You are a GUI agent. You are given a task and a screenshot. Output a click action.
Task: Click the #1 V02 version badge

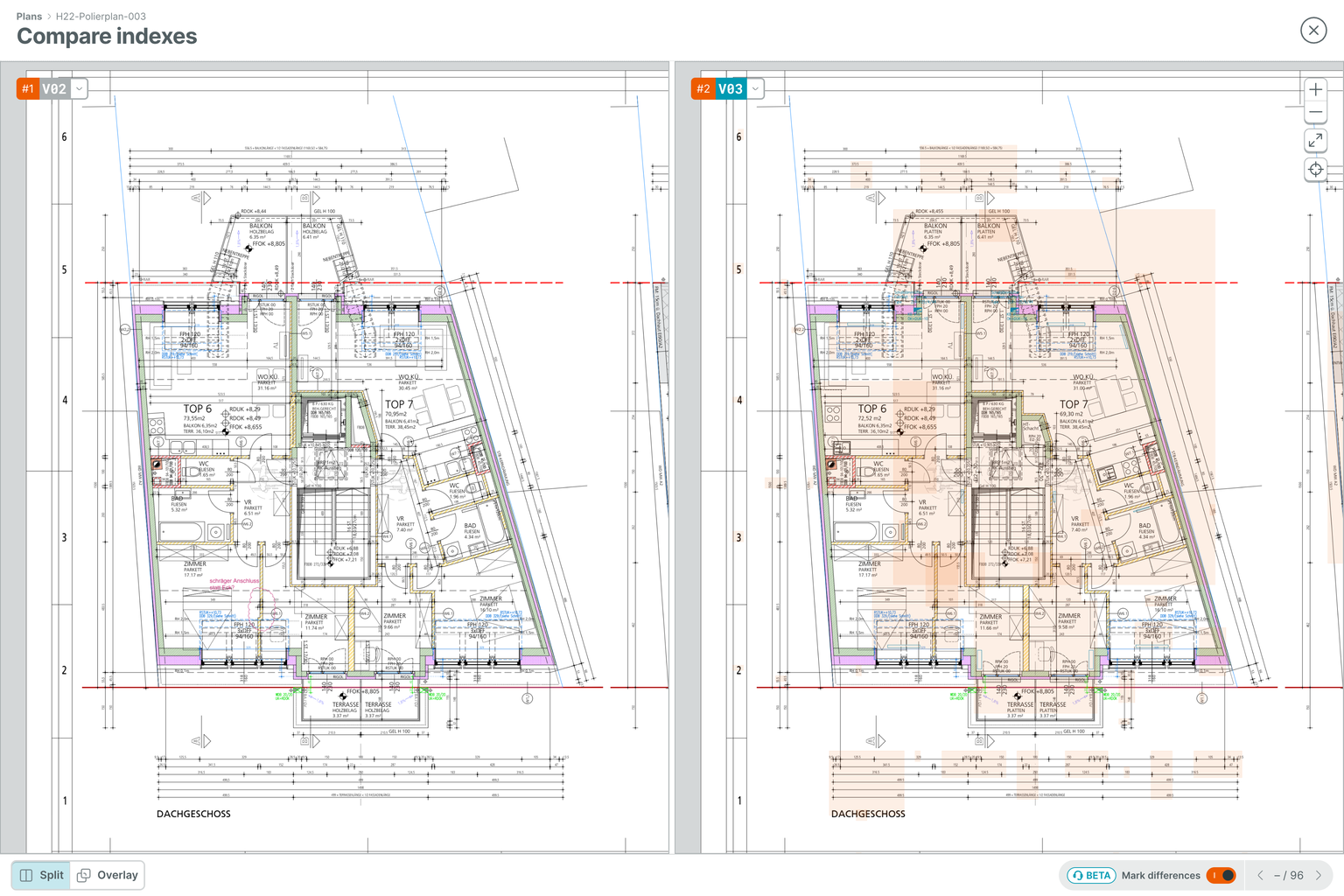43,88
